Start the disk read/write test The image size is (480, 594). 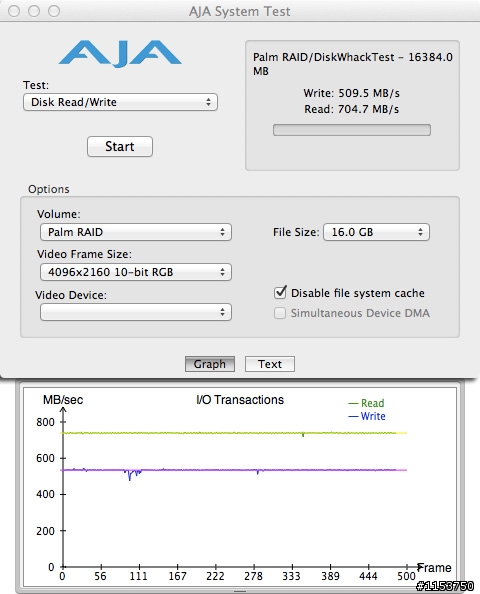point(120,147)
